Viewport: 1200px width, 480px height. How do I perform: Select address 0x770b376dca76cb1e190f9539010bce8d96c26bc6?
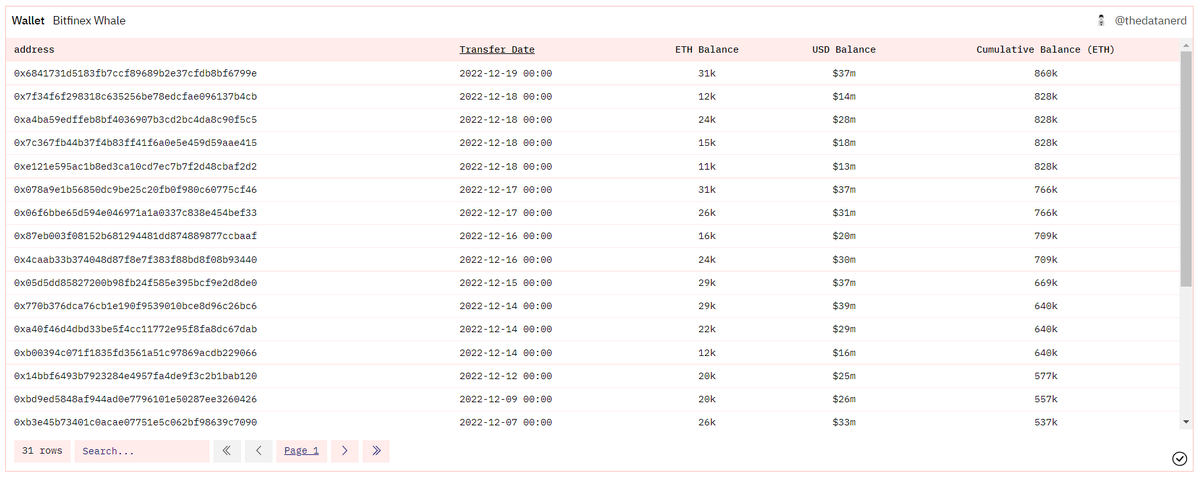[x=135, y=305]
